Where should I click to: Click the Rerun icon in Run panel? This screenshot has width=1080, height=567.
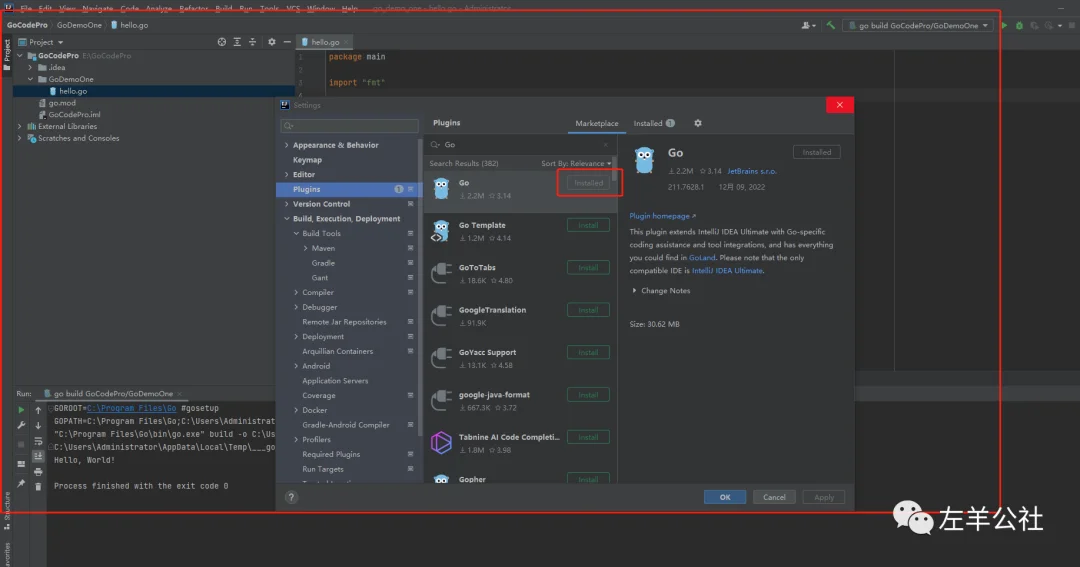click(x=21, y=410)
